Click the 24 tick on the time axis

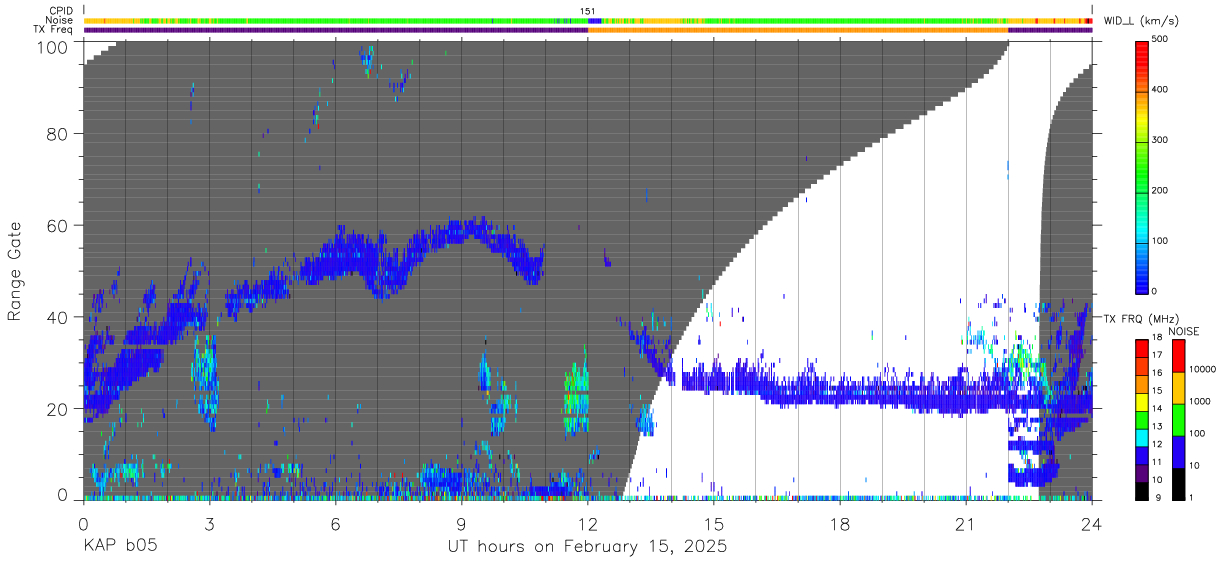[1092, 524]
